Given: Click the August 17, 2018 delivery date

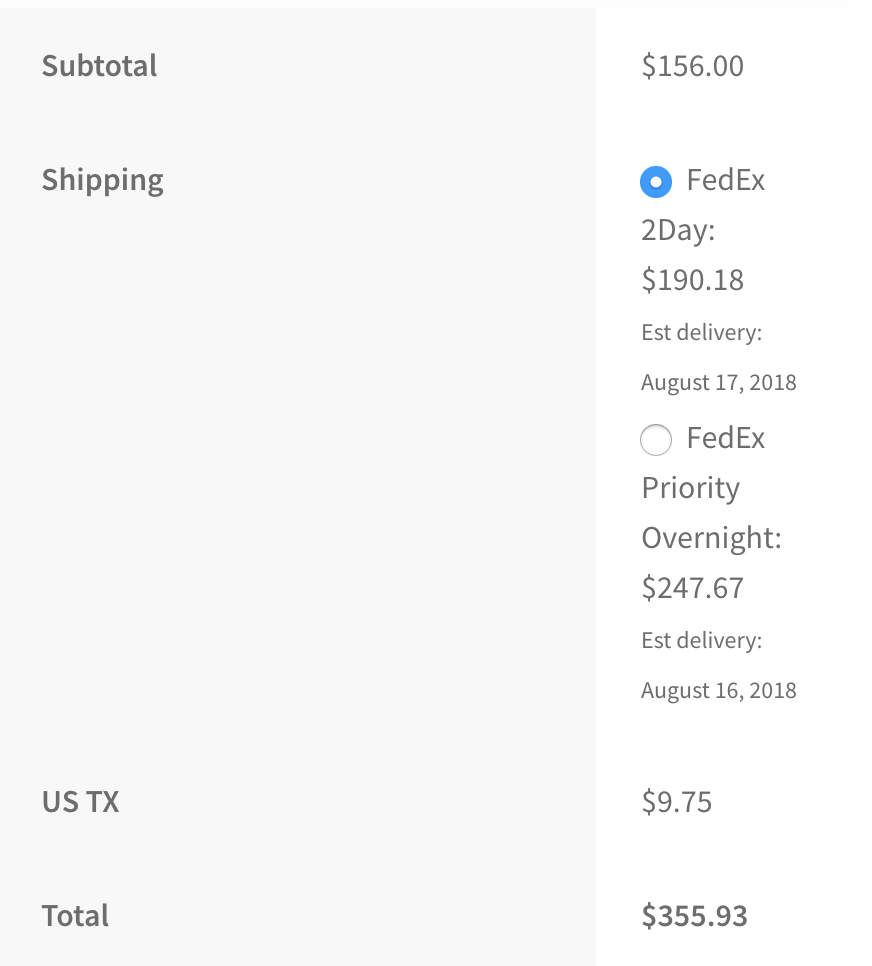Looking at the screenshot, I should (x=718, y=382).
